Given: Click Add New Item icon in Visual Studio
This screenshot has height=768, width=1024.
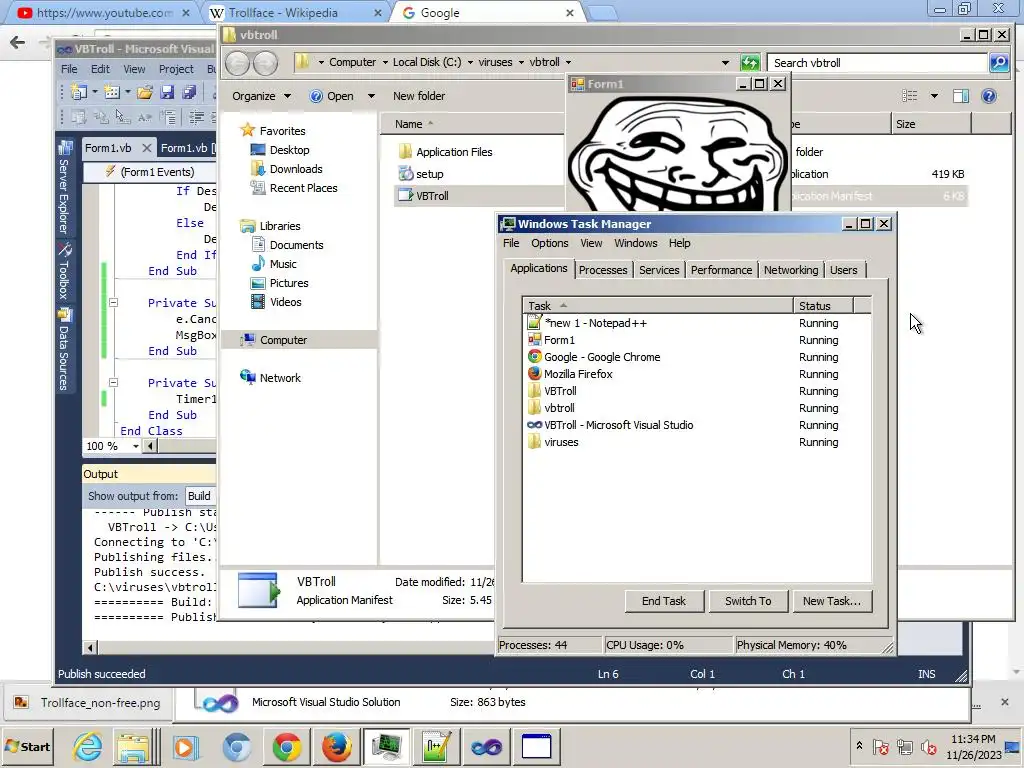Looking at the screenshot, I should [x=112, y=92].
